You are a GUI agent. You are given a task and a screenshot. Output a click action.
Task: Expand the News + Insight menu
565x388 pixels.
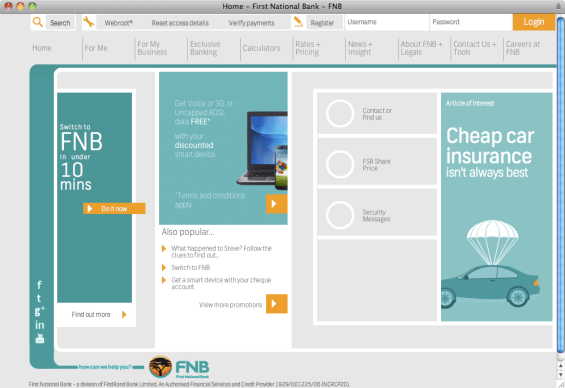point(360,48)
